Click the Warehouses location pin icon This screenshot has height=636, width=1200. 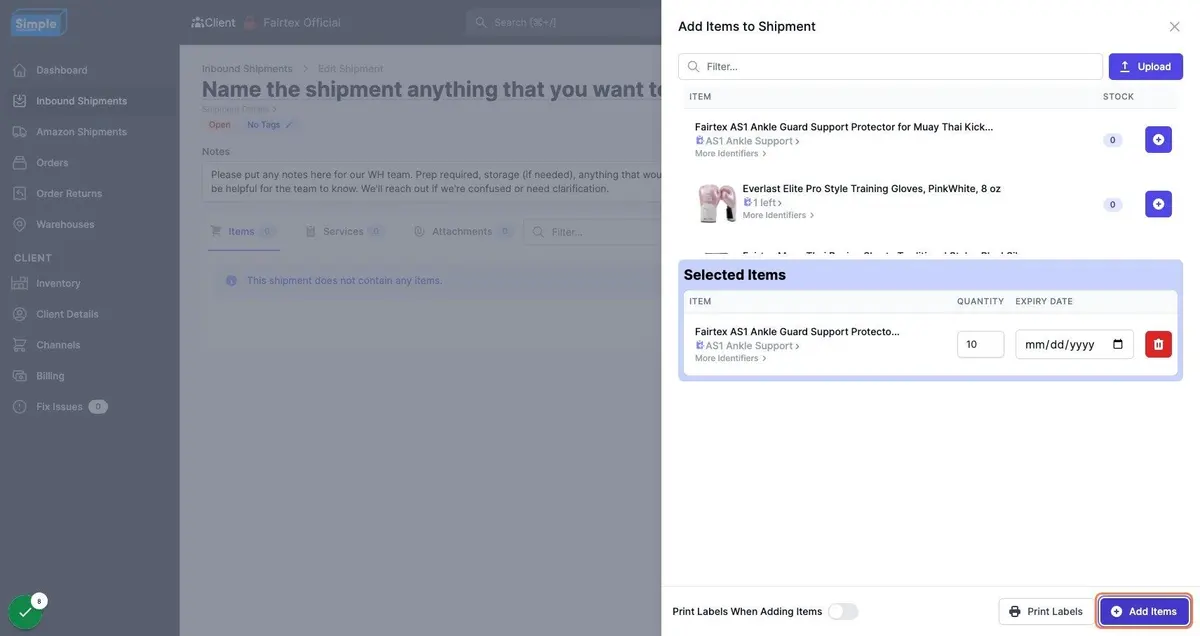coord(19,225)
